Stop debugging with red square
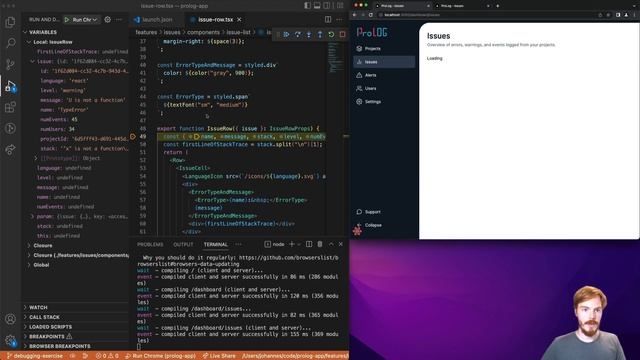This screenshot has height=360, width=640. [342, 34]
